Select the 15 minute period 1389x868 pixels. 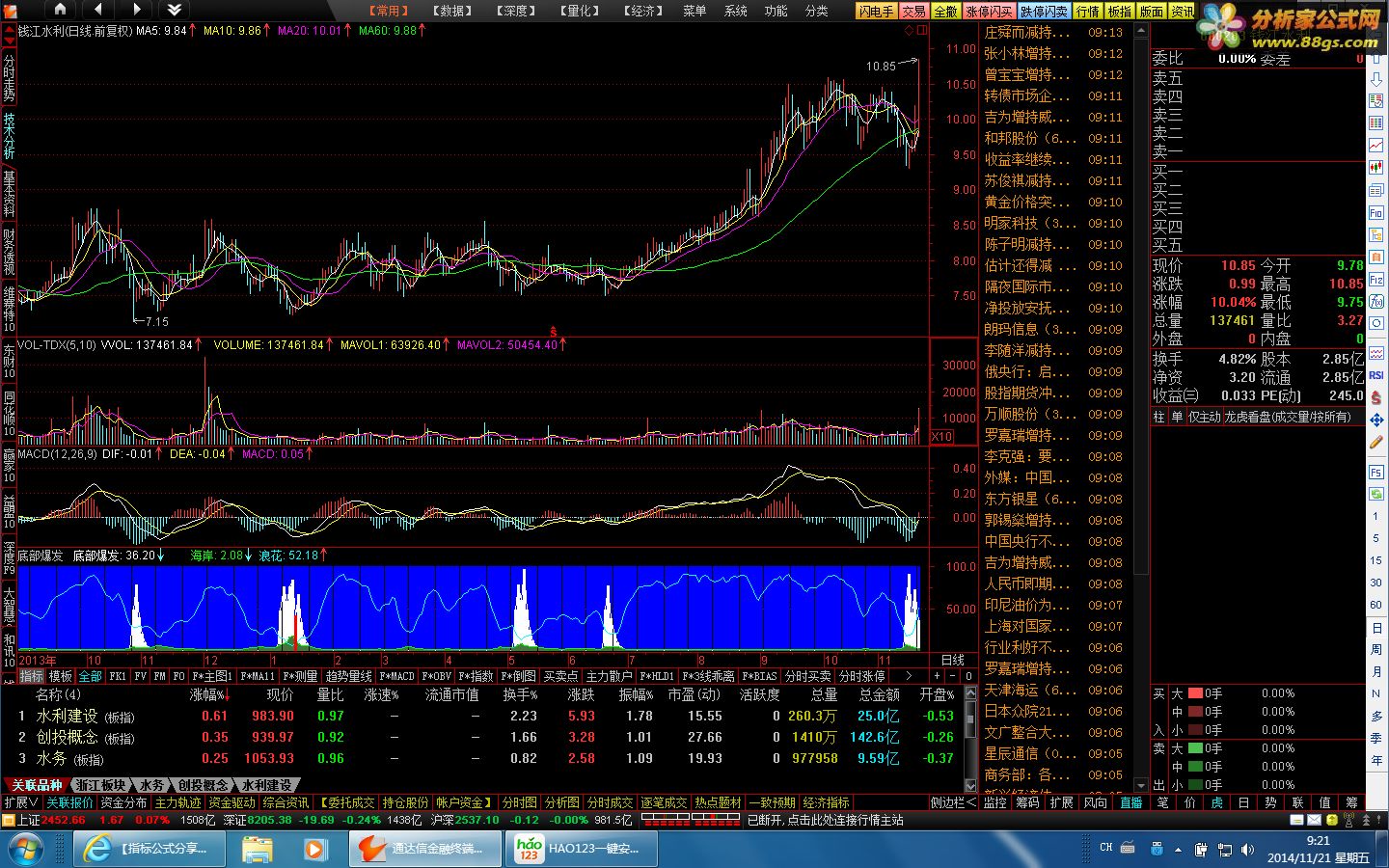click(x=1376, y=560)
